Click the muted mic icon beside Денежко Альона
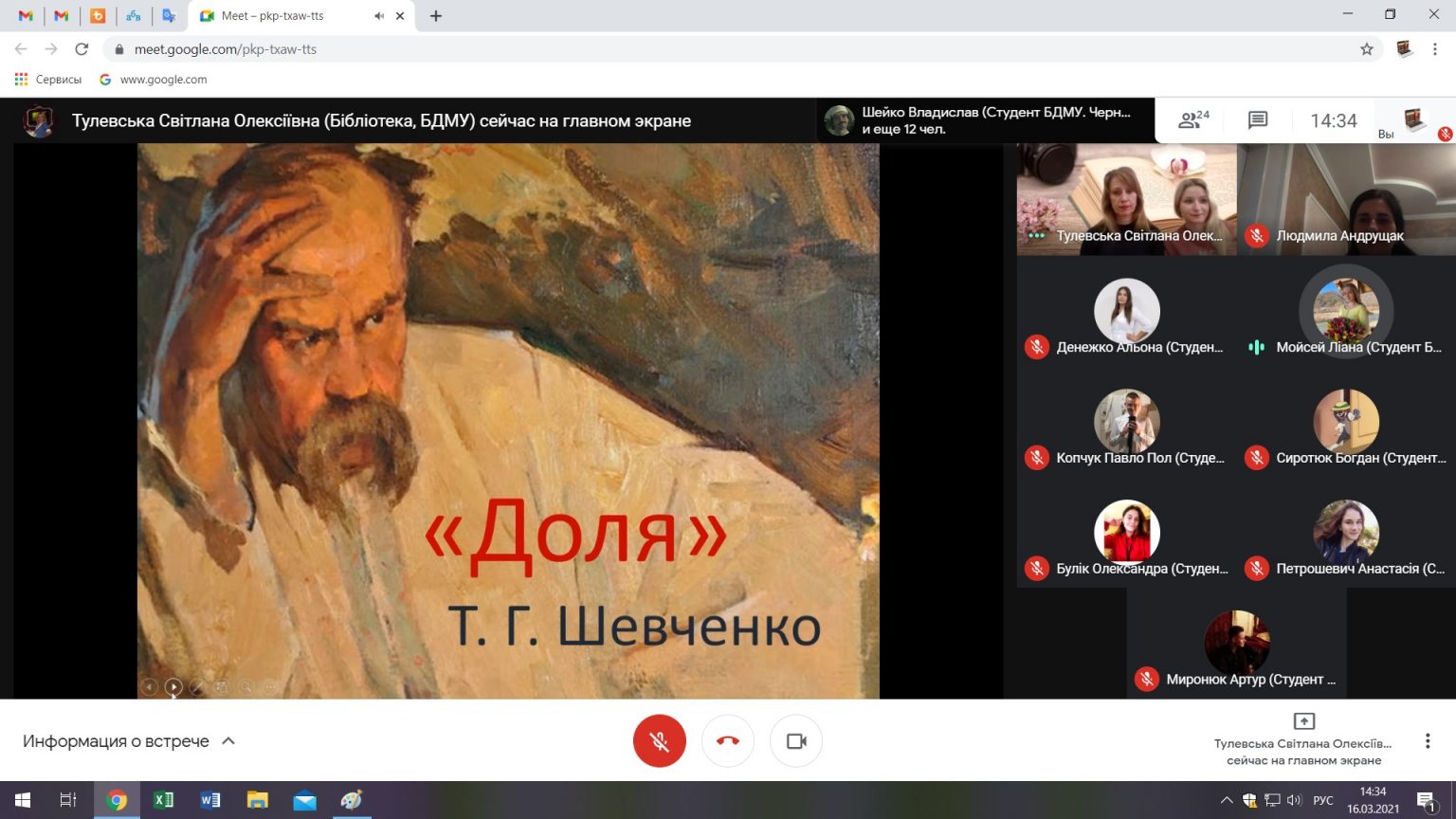Image resolution: width=1456 pixels, height=819 pixels. pos(1037,347)
